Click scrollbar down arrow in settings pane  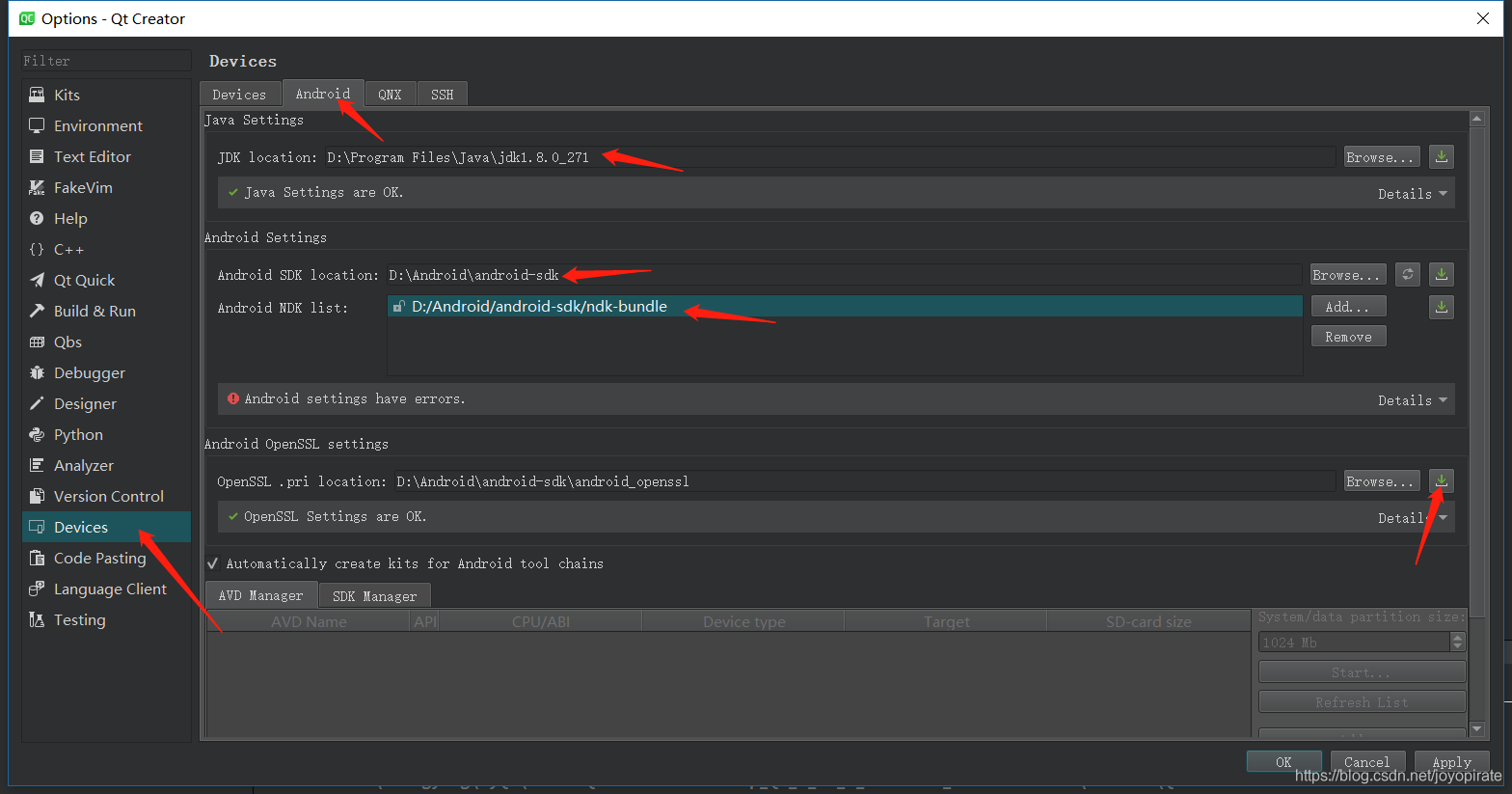click(1476, 729)
